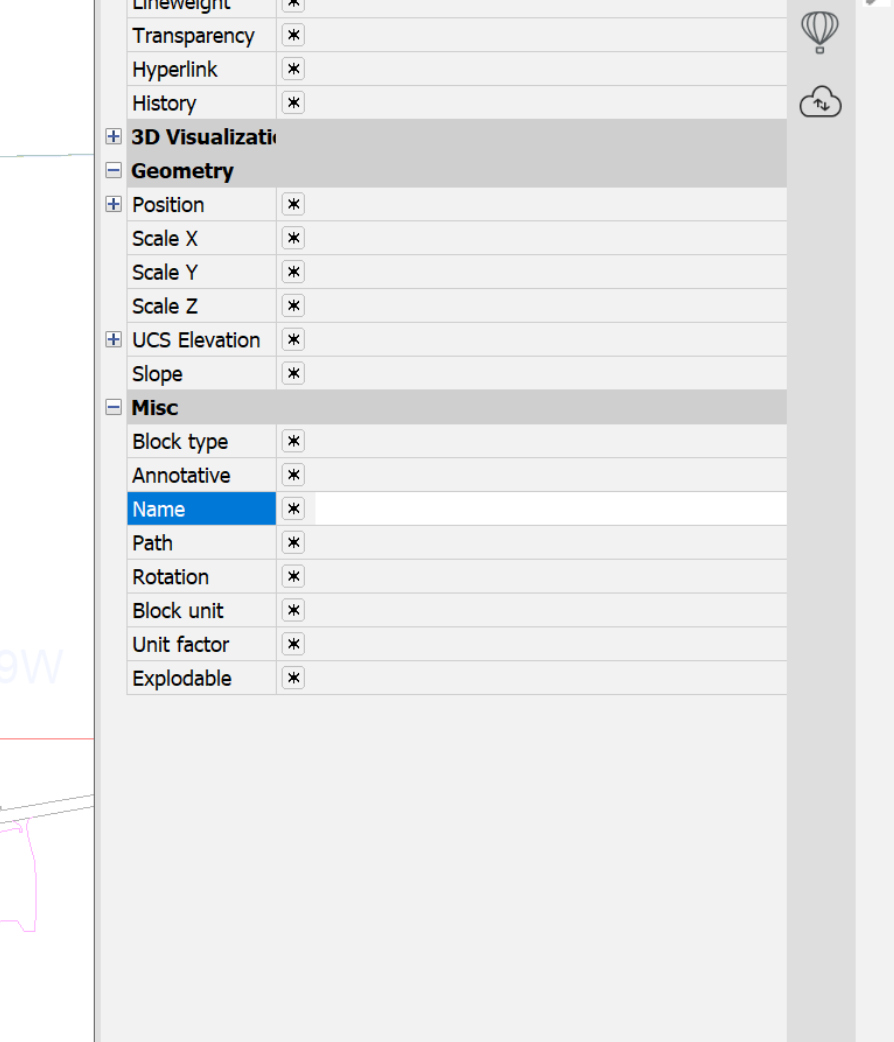Collapse the Misc section

113,408
